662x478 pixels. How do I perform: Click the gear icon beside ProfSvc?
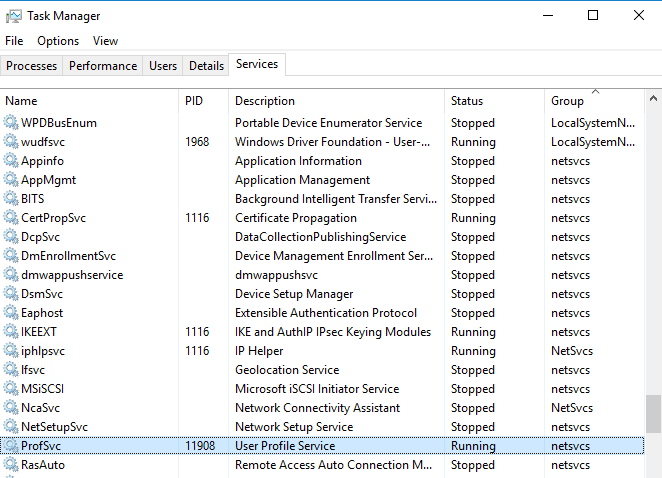(11, 445)
